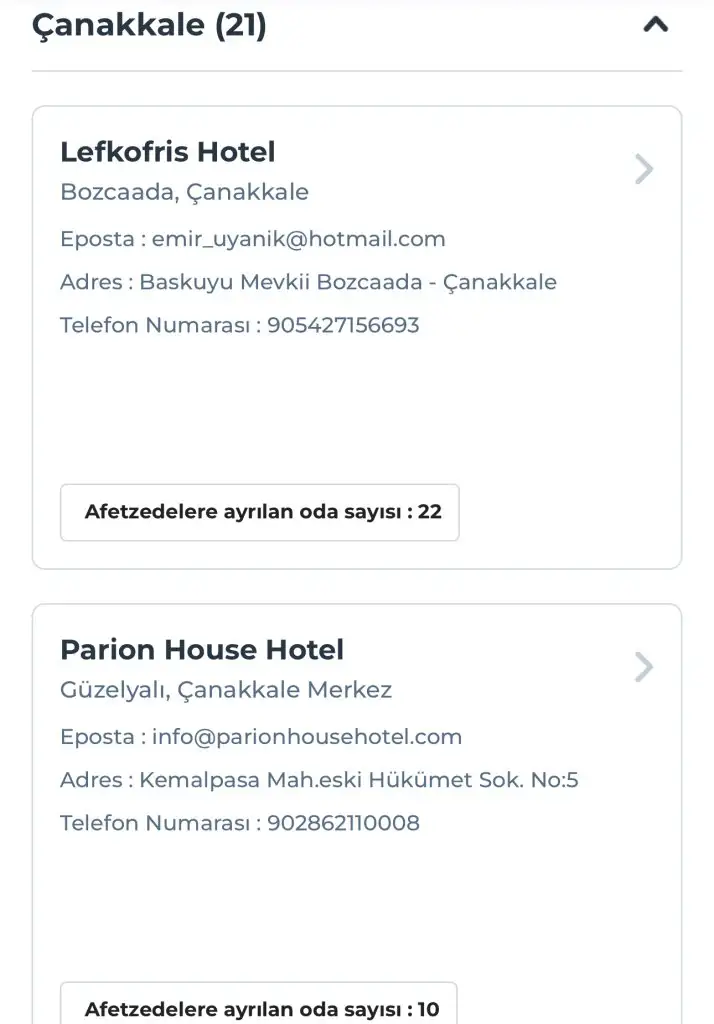Click Eposta label on Lefkofris Hotel card

click(x=96, y=239)
